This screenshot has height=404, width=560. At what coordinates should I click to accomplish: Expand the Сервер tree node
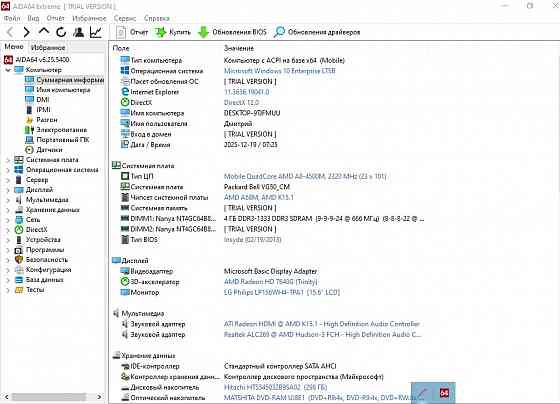pyautogui.click(x=8, y=180)
